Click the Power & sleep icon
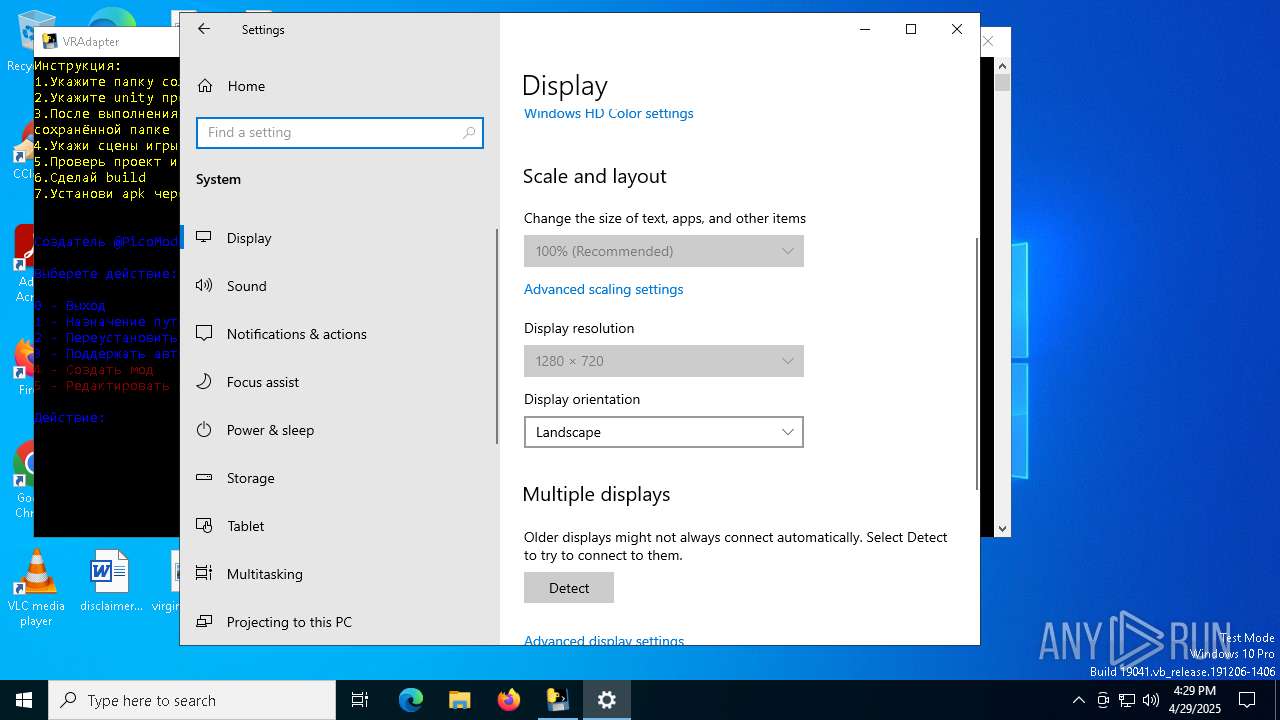1280x720 pixels. [204, 429]
